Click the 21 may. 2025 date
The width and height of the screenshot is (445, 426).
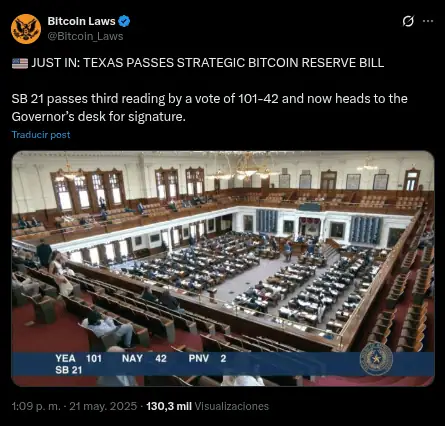point(103,406)
